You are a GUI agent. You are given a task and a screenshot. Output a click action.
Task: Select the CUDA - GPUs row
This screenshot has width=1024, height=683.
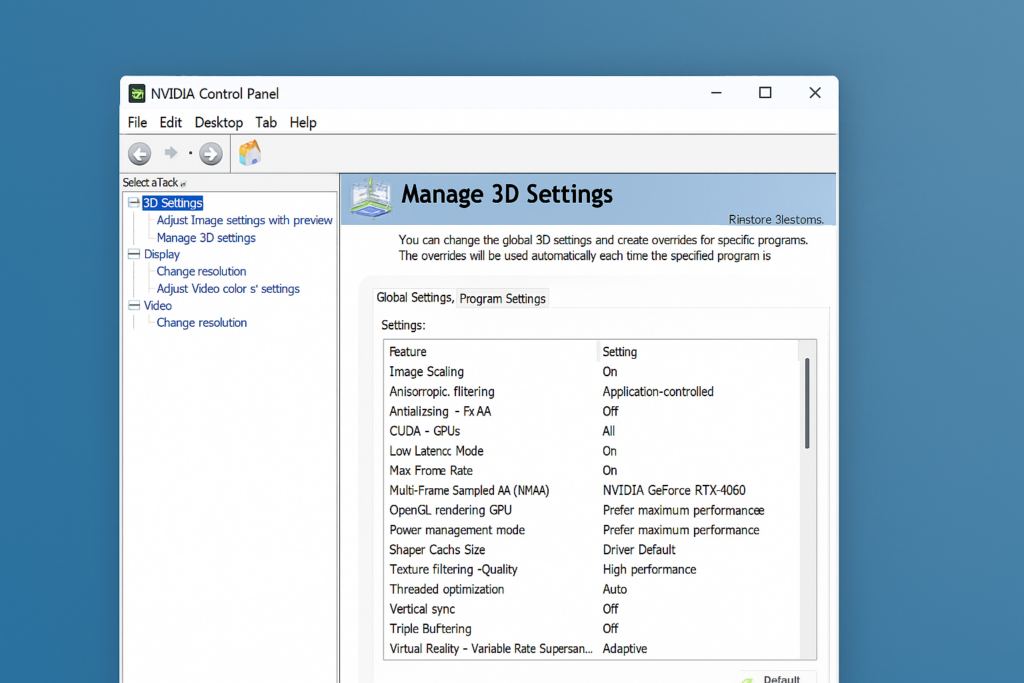(591, 431)
